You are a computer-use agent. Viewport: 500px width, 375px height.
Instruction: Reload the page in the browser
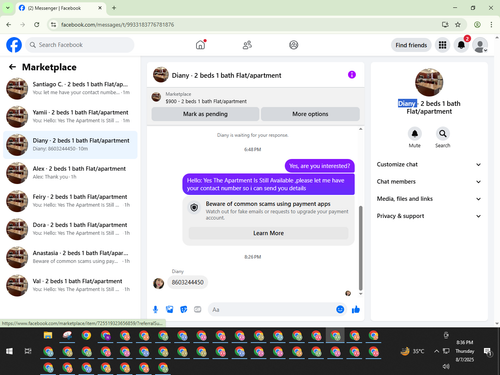(37, 25)
